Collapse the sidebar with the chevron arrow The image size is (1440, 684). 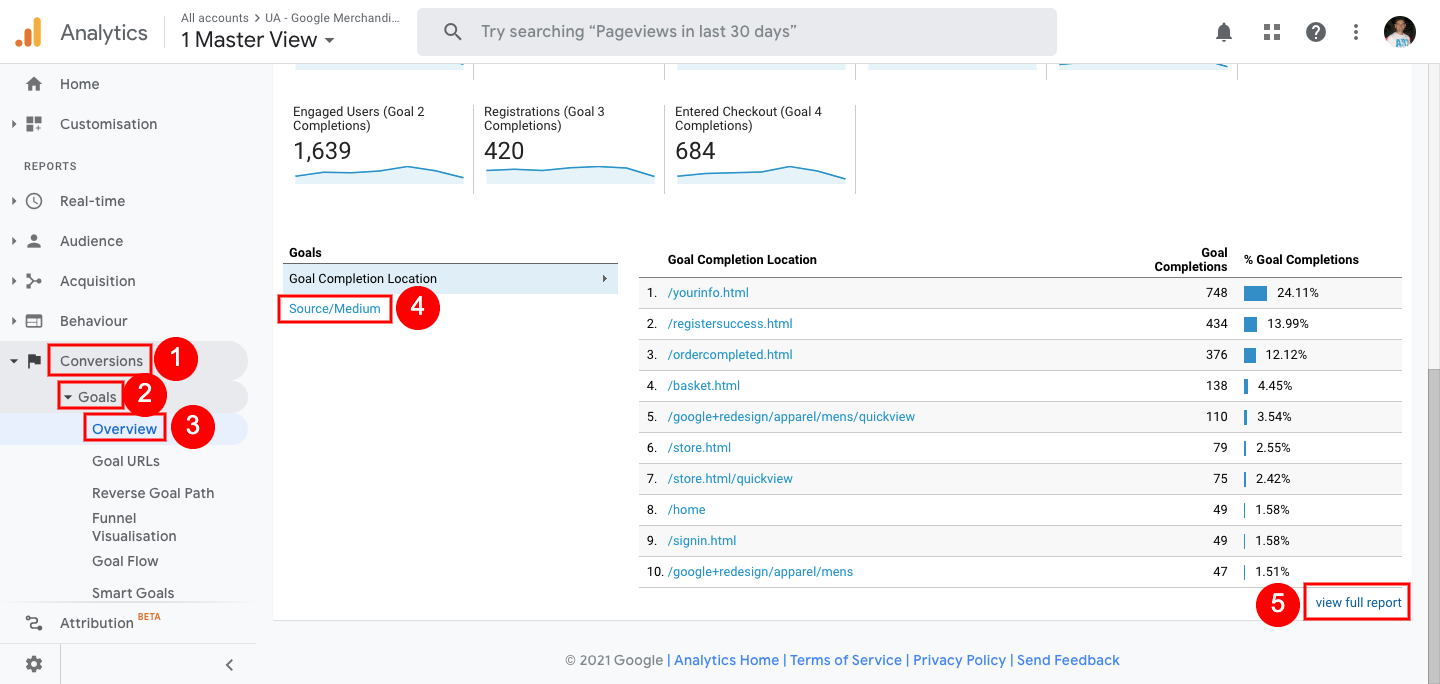[x=229, y=664]
